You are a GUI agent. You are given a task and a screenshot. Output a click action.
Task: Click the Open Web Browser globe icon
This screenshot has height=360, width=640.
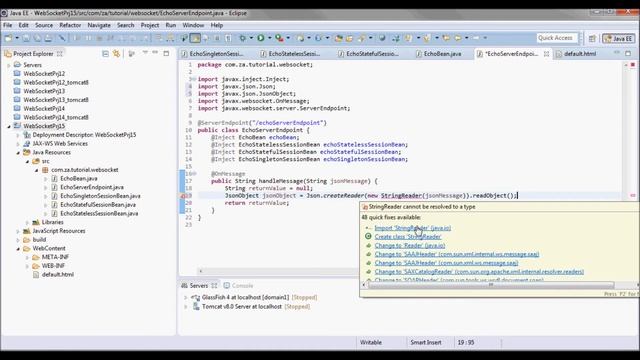coord(382,38)
